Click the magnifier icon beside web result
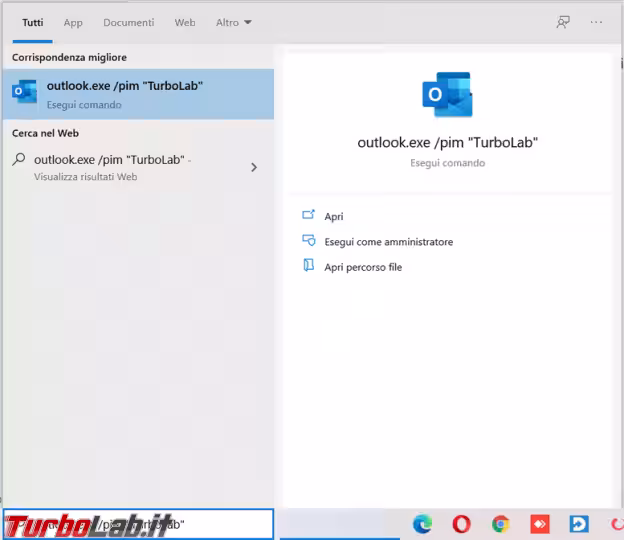The image size is (624, 540). coord(19,159)
